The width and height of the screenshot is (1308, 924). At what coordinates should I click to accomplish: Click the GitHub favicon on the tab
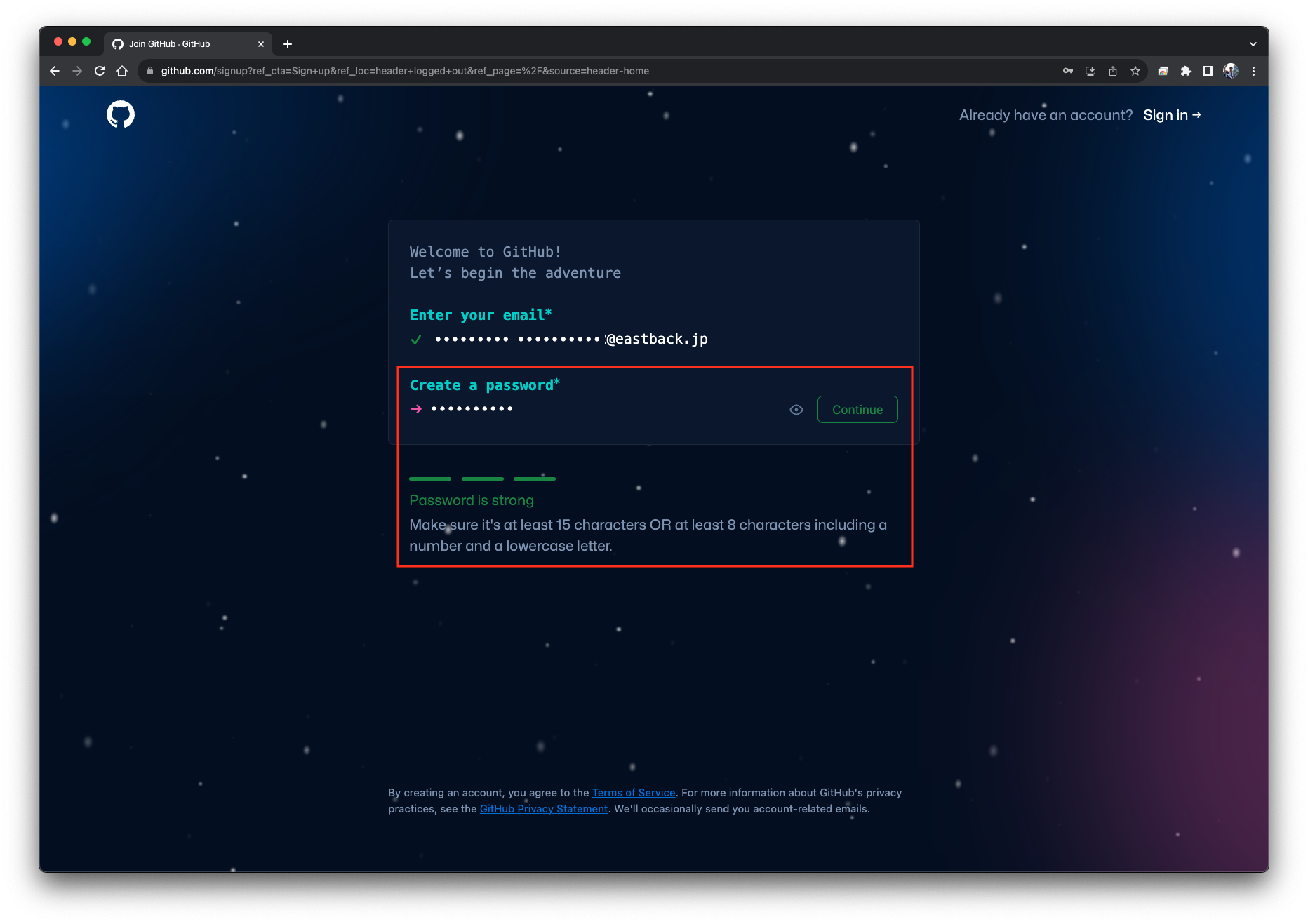click(118, 44)
